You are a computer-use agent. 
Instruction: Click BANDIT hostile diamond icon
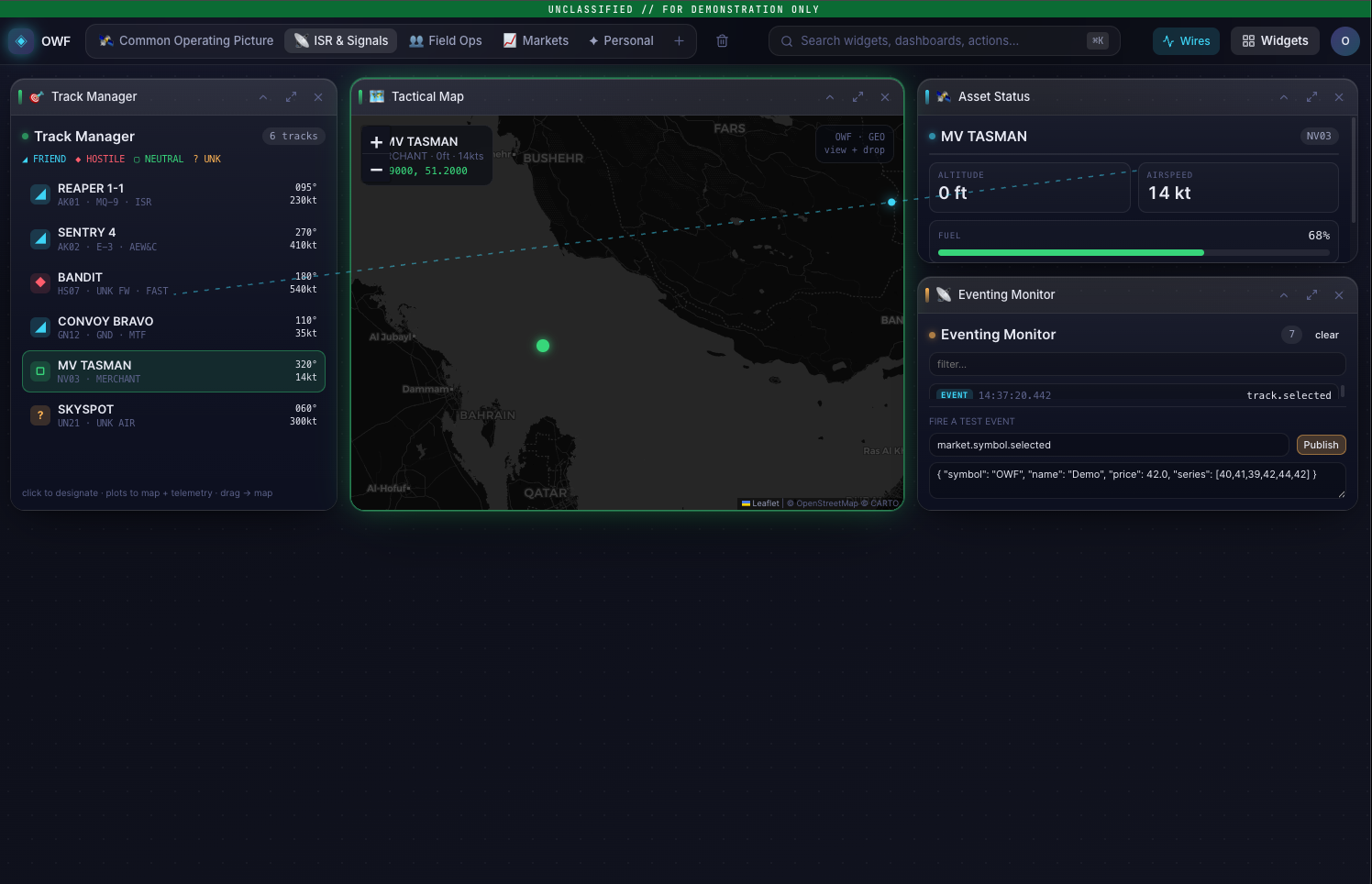(40, 282)
